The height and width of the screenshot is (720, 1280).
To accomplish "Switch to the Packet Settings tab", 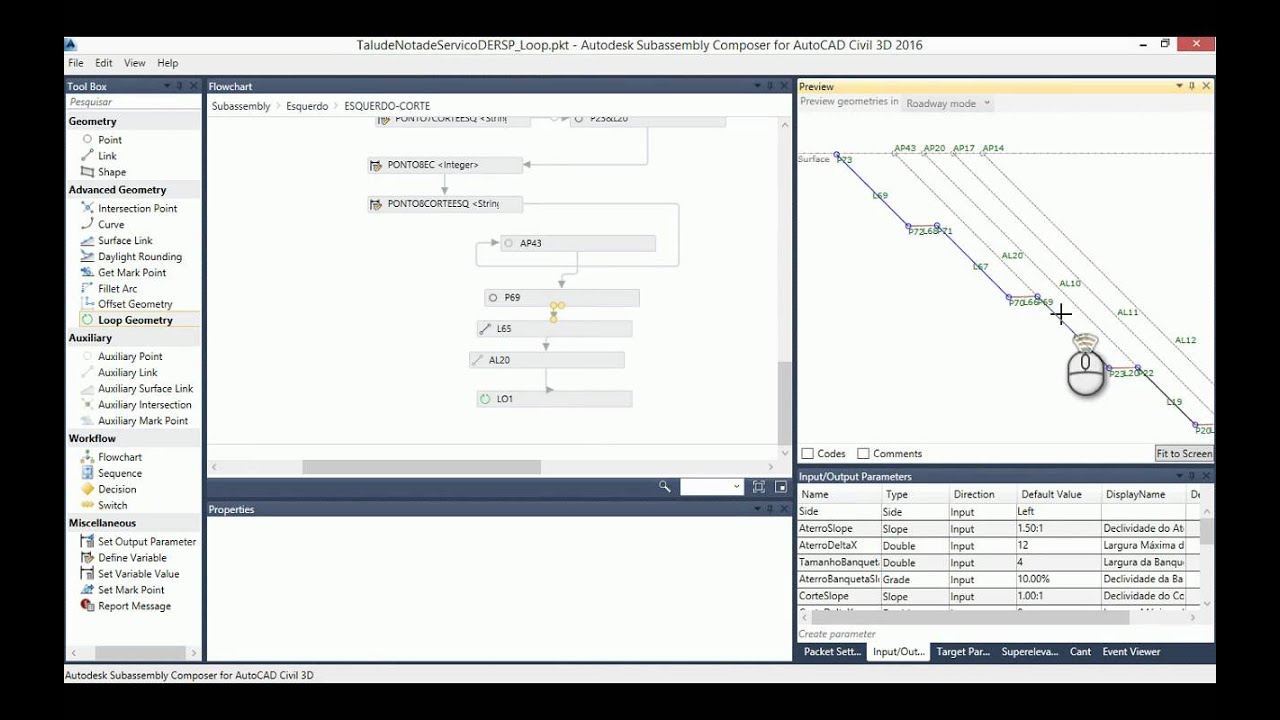I will [x=832, y=652].
